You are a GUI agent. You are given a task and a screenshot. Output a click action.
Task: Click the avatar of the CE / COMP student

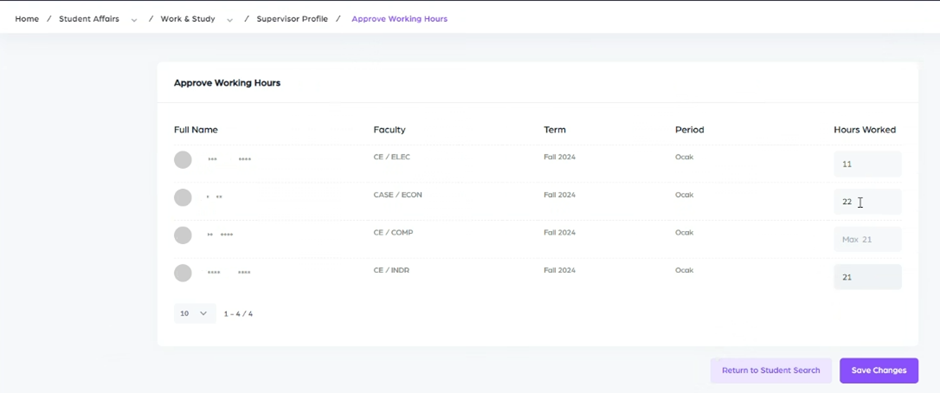pyautogui.click(x=183, y=235)
